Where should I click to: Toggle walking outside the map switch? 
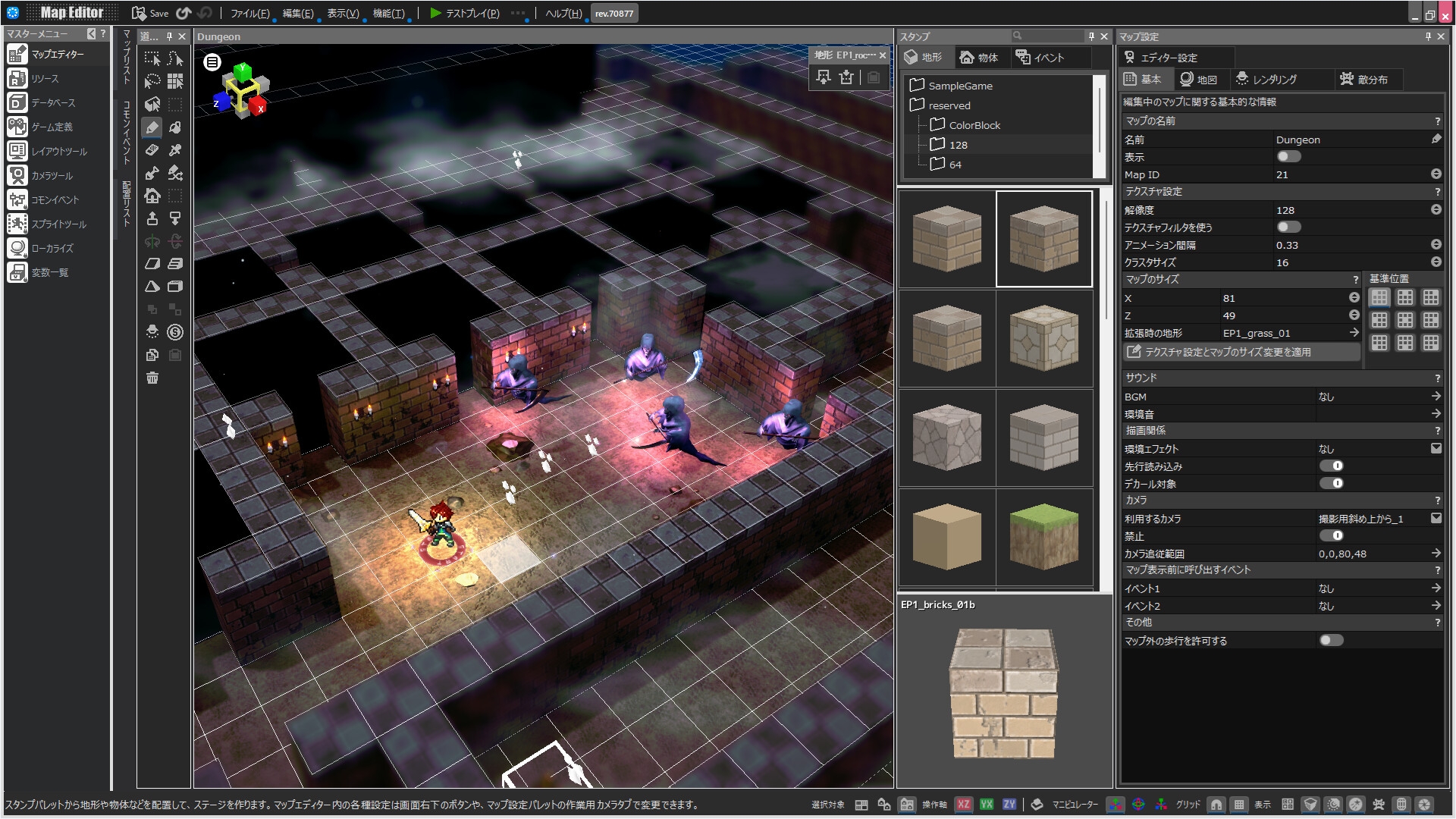tap(1331, 641)
